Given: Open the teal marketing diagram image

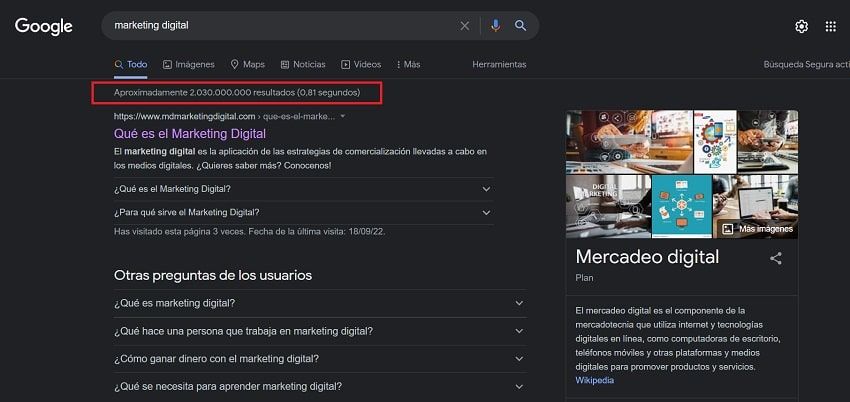Looking at the screenshot, I should (682, 206).
